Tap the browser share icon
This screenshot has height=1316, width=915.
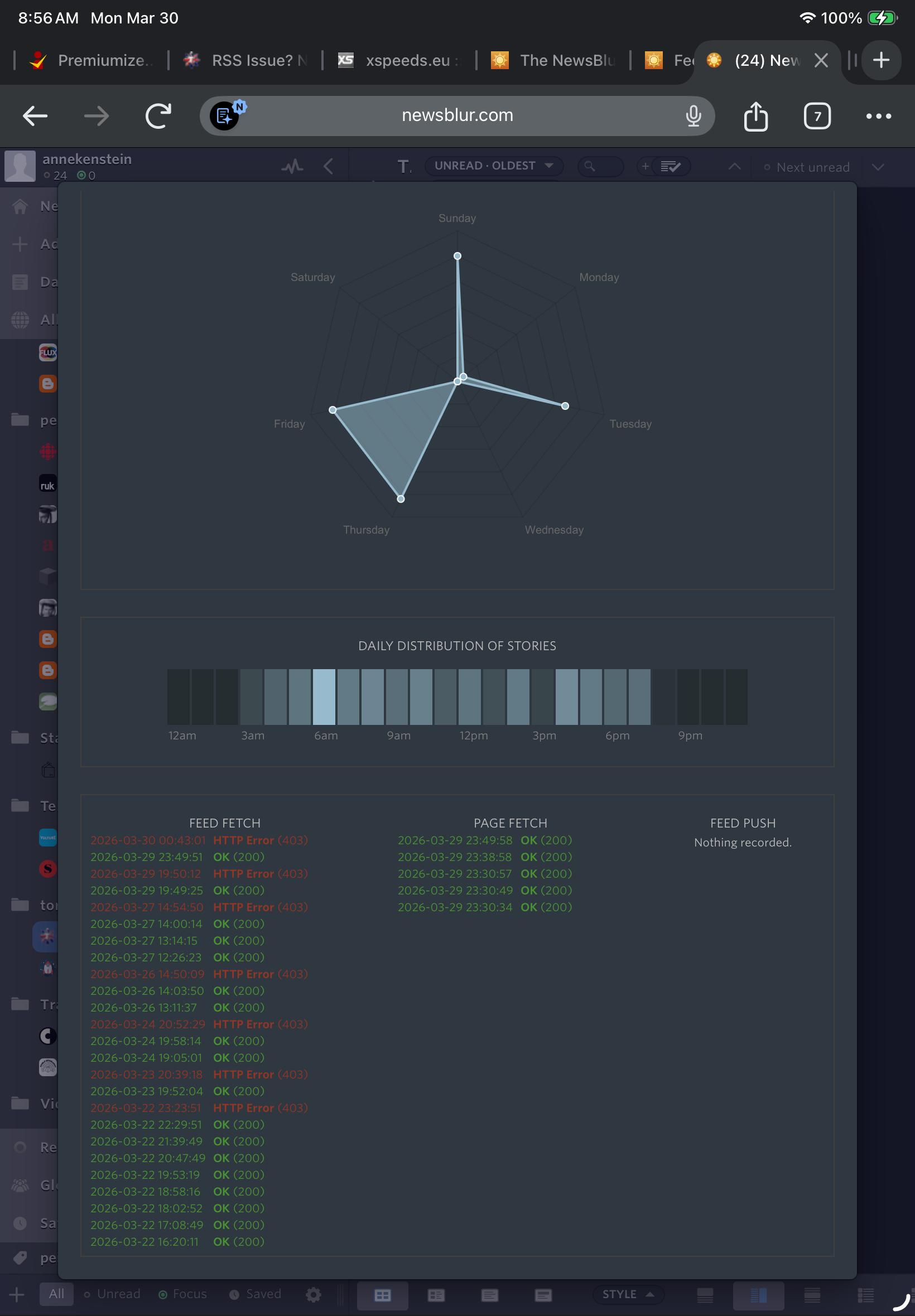coord(755,117)
